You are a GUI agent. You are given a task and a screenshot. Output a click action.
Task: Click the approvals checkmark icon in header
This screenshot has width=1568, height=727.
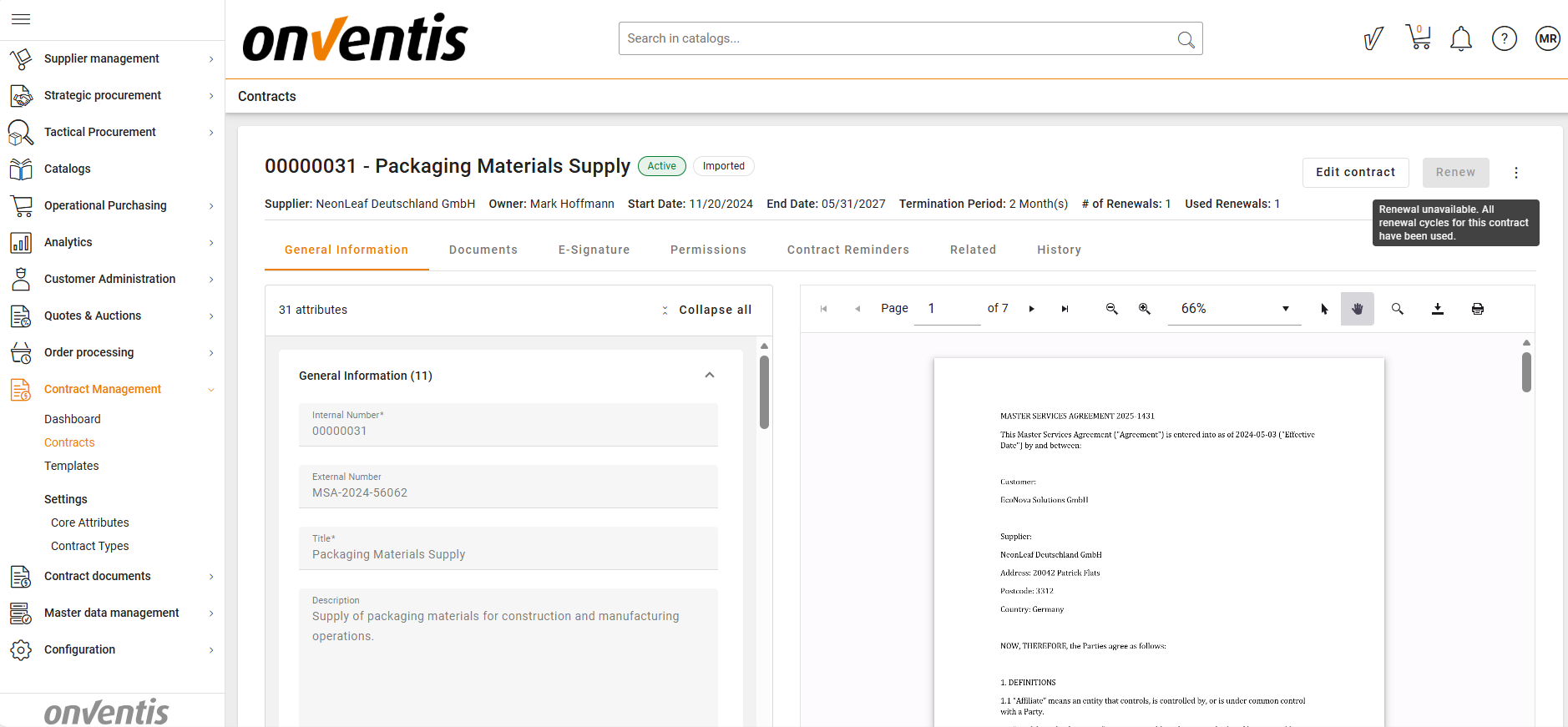click(1373, 38)
